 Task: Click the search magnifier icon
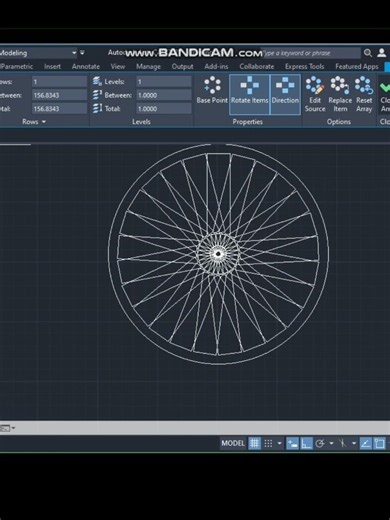(x=367, y=53)
